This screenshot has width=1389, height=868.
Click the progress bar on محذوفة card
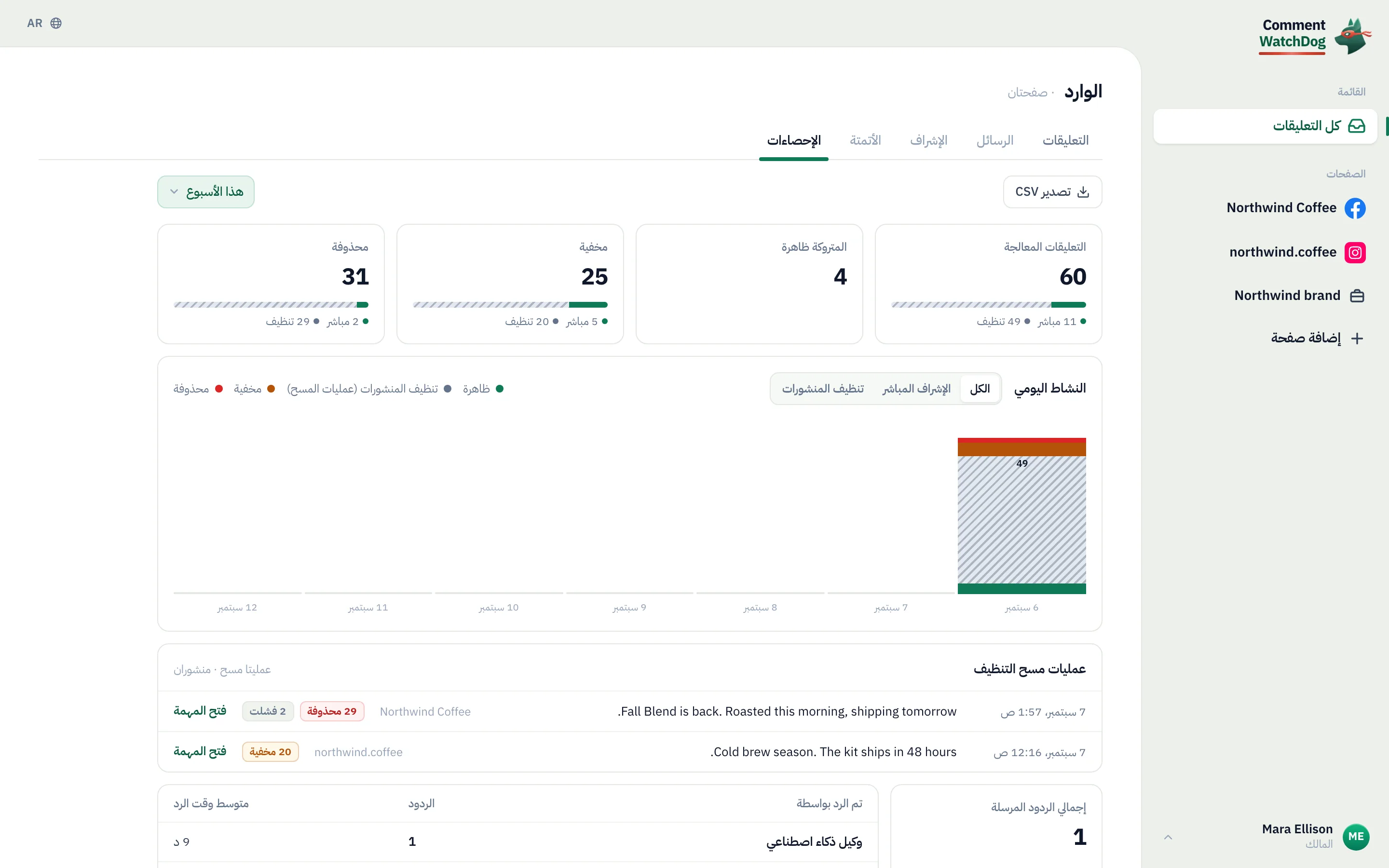tap(271, 305)
